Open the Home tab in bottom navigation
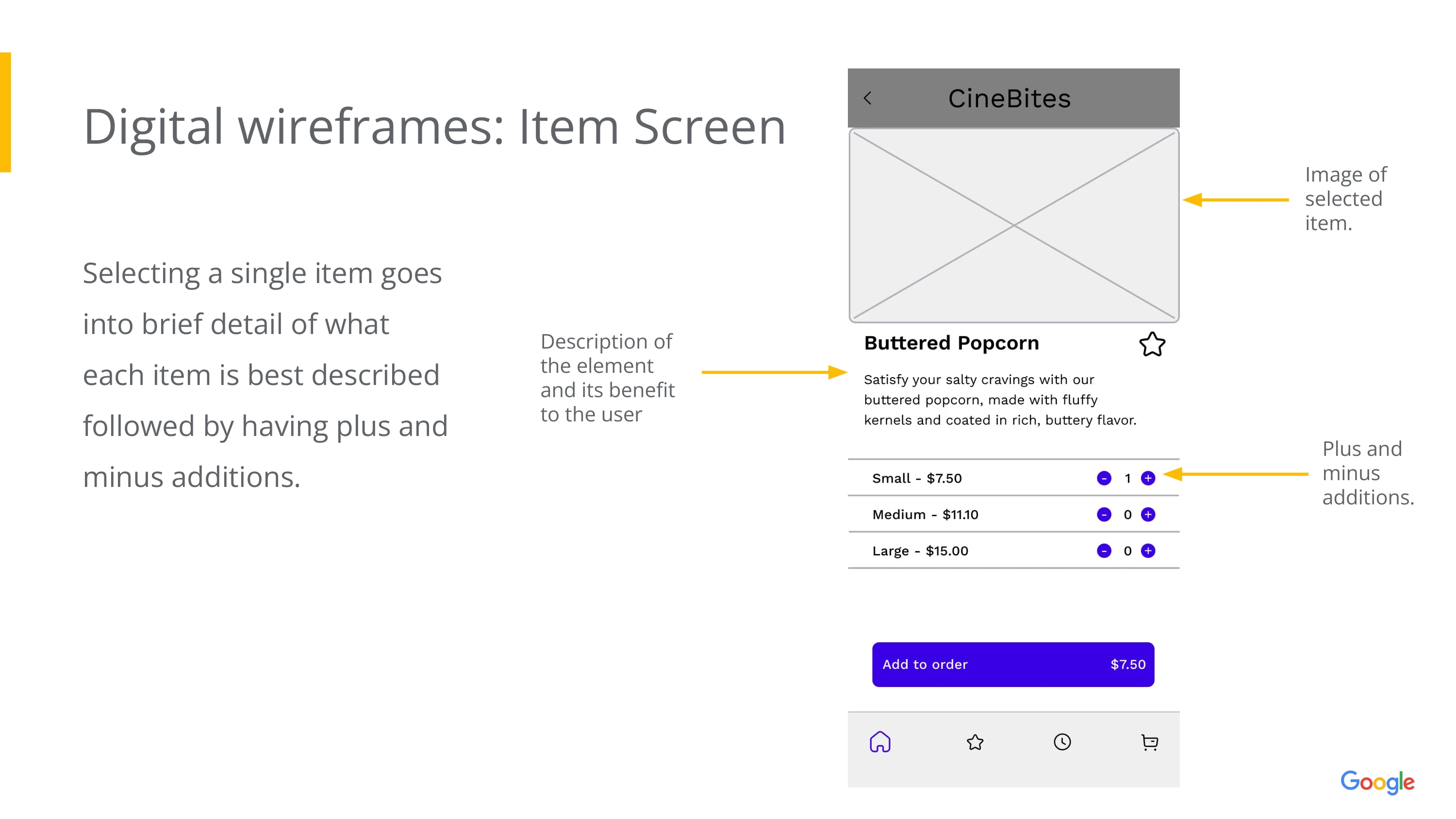 [x=879, y=741]
